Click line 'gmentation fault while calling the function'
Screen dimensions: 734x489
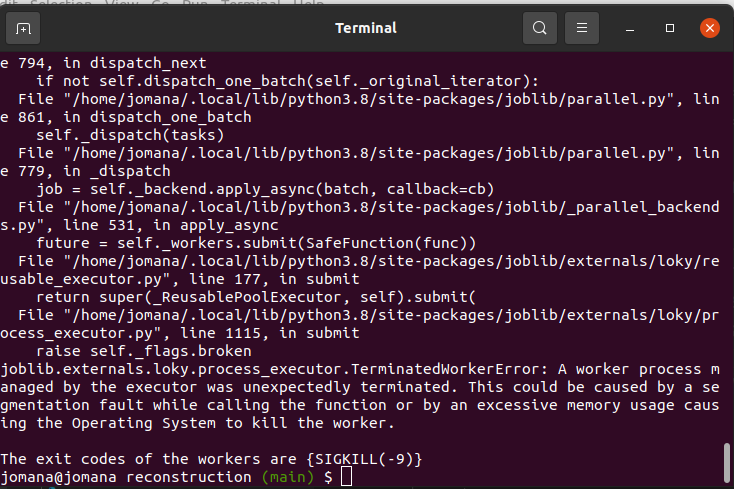coord(360,405)
